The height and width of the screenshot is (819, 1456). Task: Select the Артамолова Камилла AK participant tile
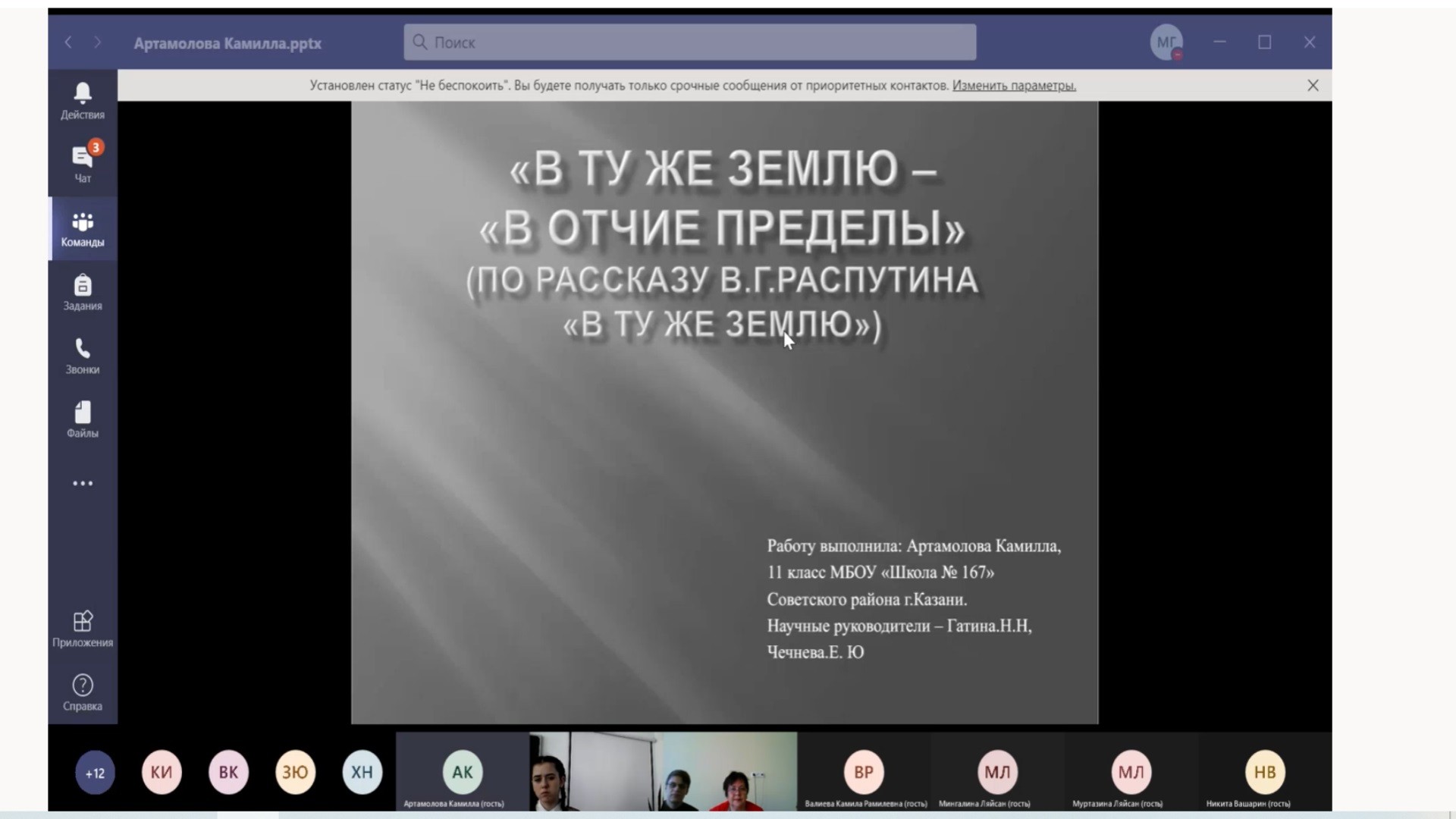(x=462, y=772)
